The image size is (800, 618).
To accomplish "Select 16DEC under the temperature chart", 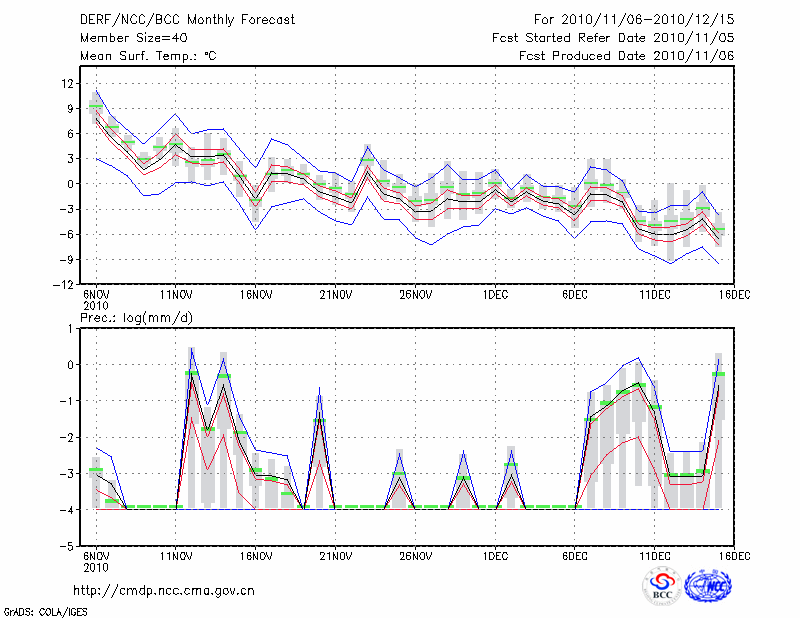I will tap(734, 295).
